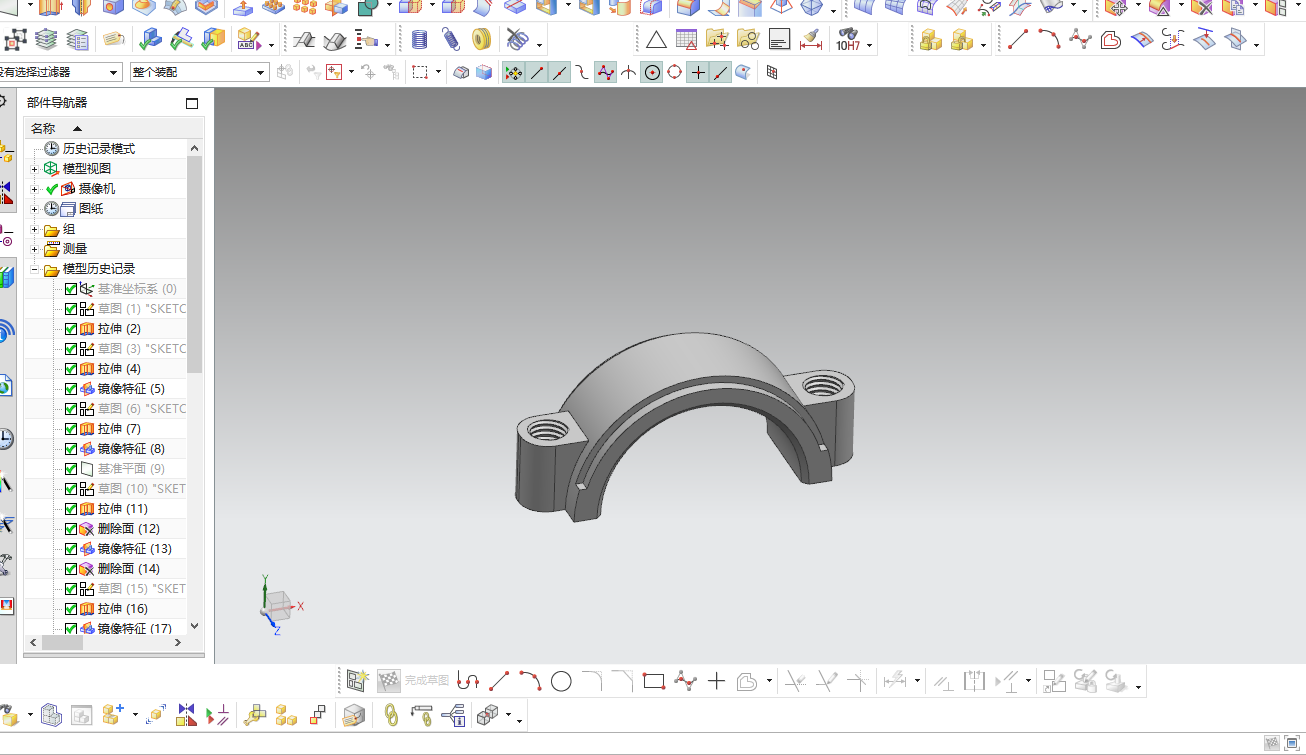Uncheck the 镜像特征 (5) feature checkbox
The height and width of the screenshot is (755, 1306).
point(71,389)
